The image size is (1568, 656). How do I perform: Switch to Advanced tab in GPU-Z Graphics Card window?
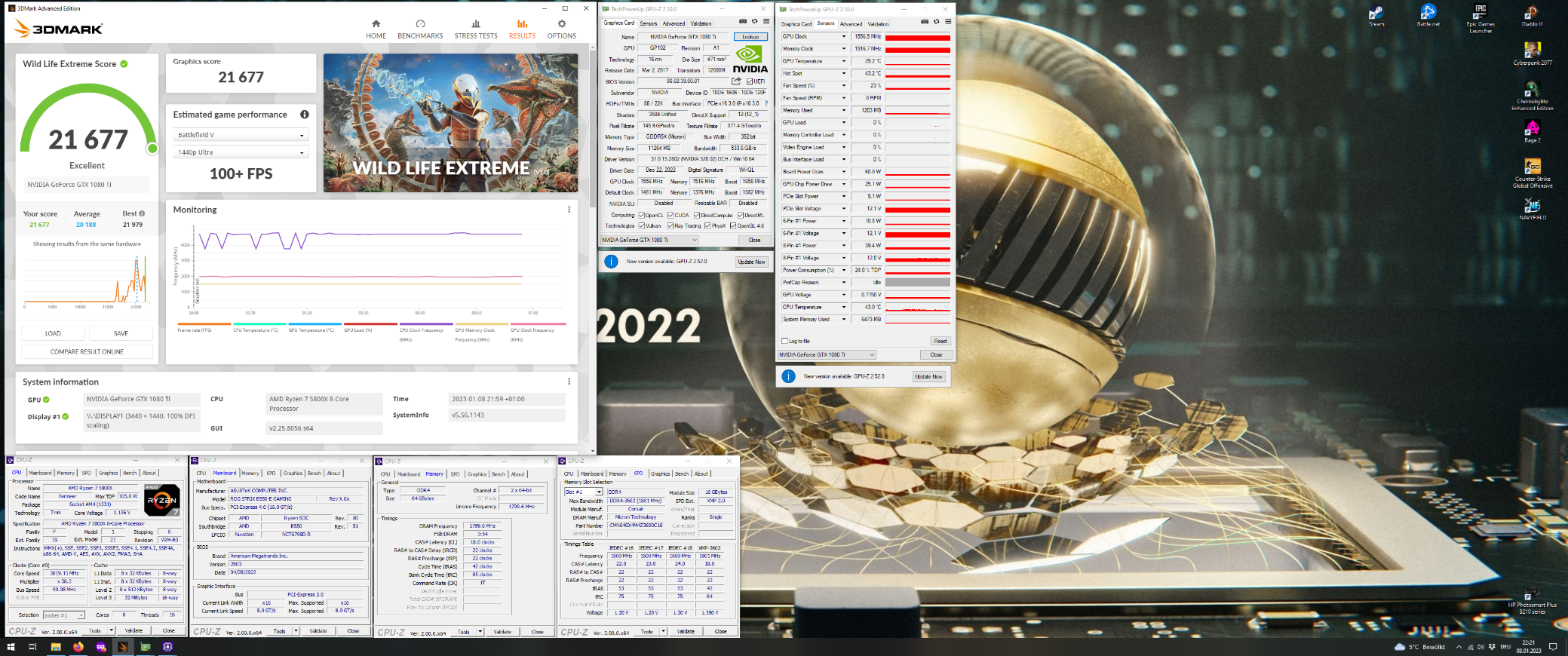click(x=674, y=23)
